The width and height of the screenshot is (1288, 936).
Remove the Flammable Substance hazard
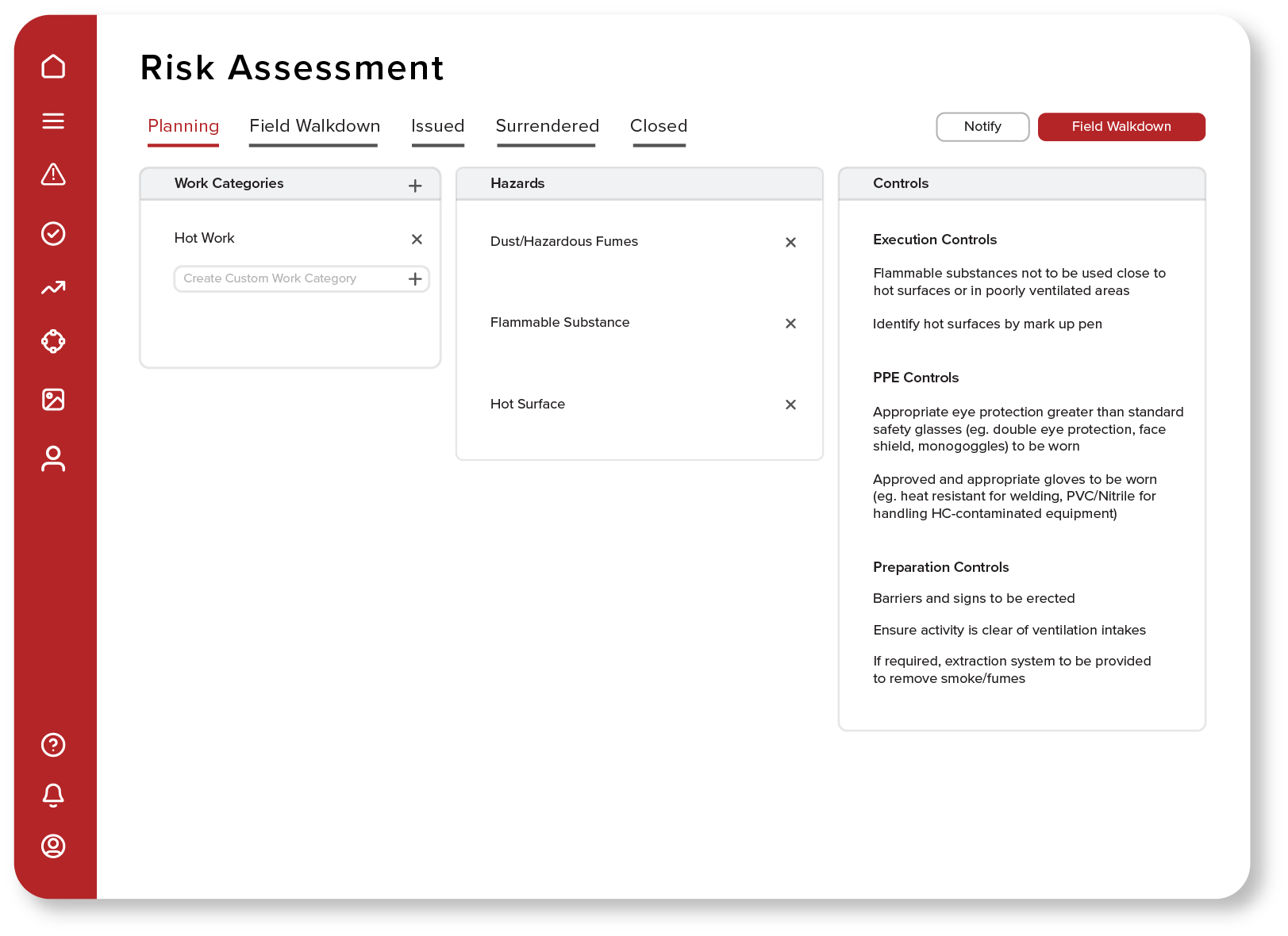(790, 323)
